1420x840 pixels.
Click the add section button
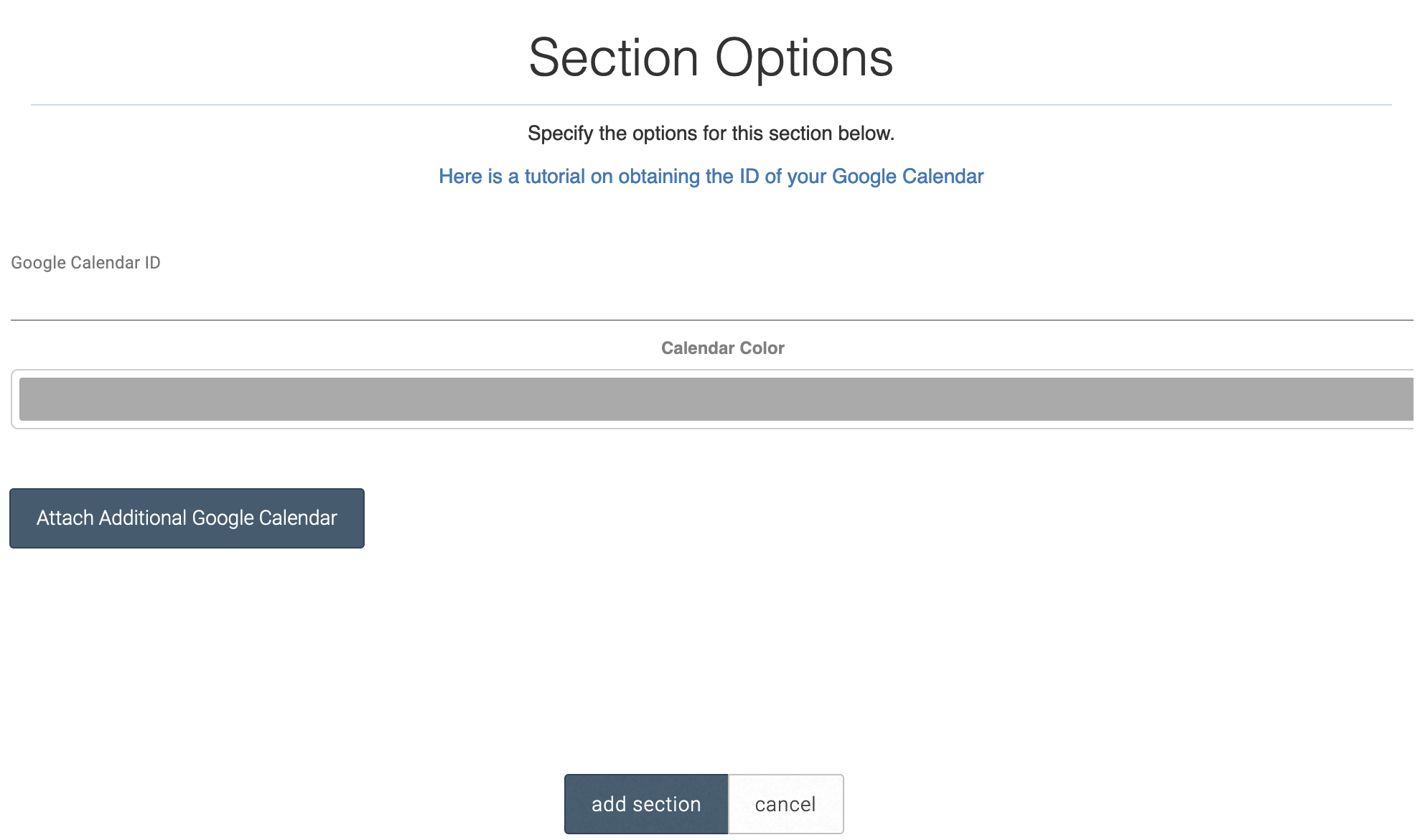pos(646,804)
